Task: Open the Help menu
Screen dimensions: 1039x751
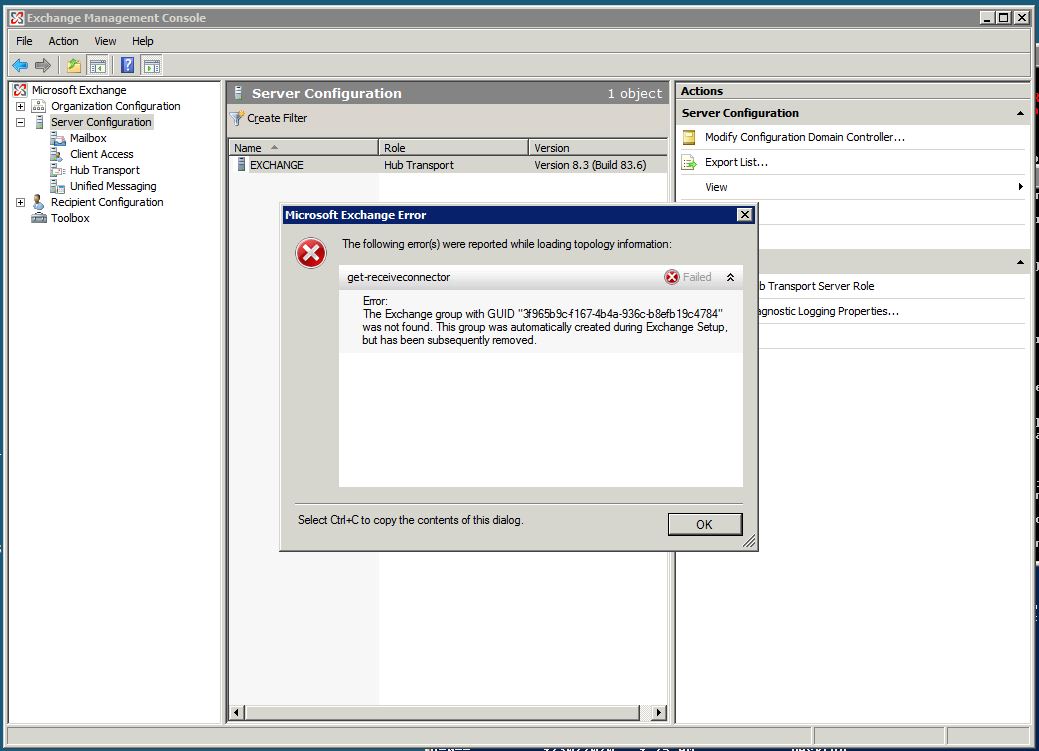Action: click(142, 41)
